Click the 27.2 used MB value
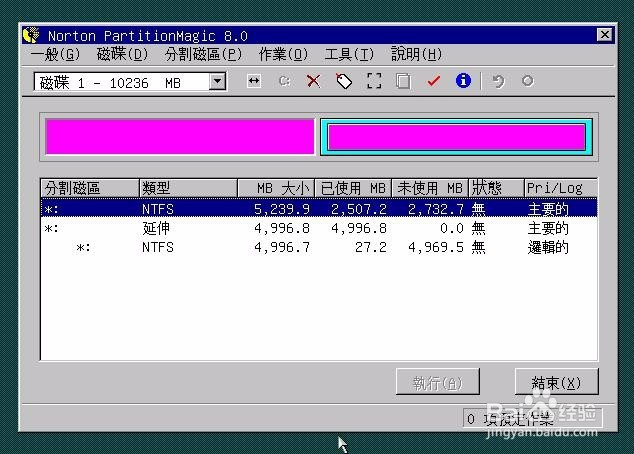This screenshot has width=634, height=454. click(370, 247)
